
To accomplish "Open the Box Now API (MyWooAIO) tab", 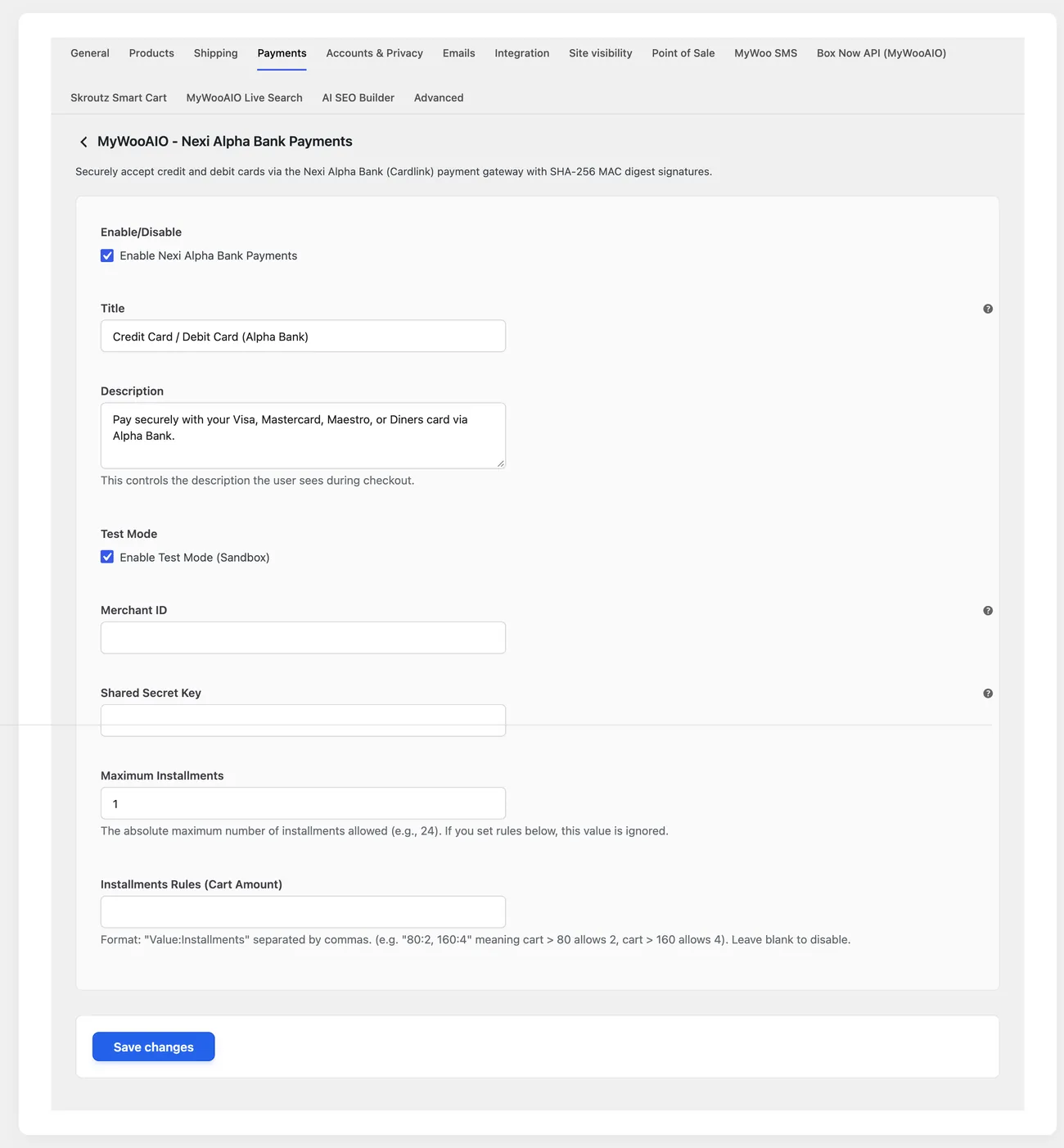I will [x=881, y=53].
